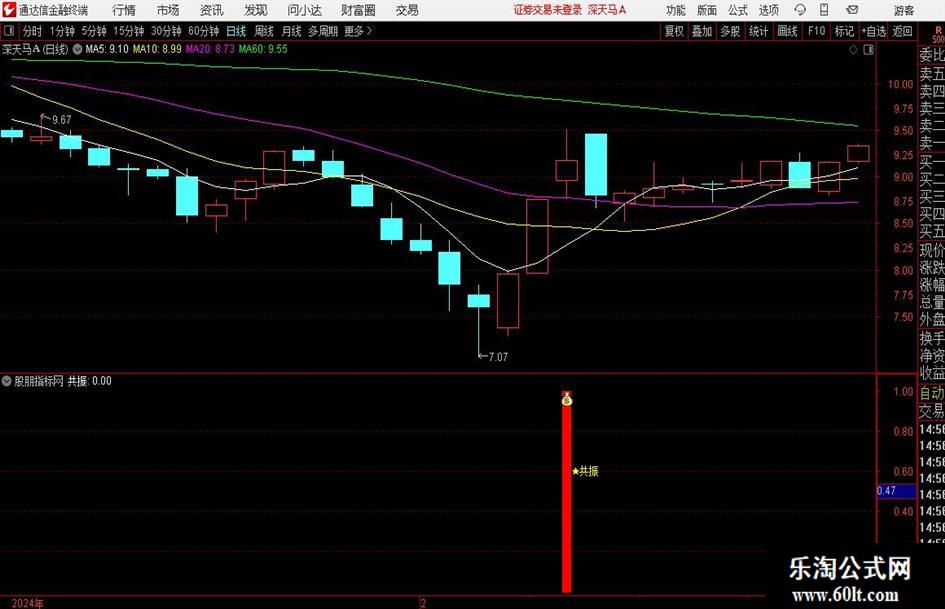Switch to 5分钟 period tab
945x609 pixels.
(93, 31)
